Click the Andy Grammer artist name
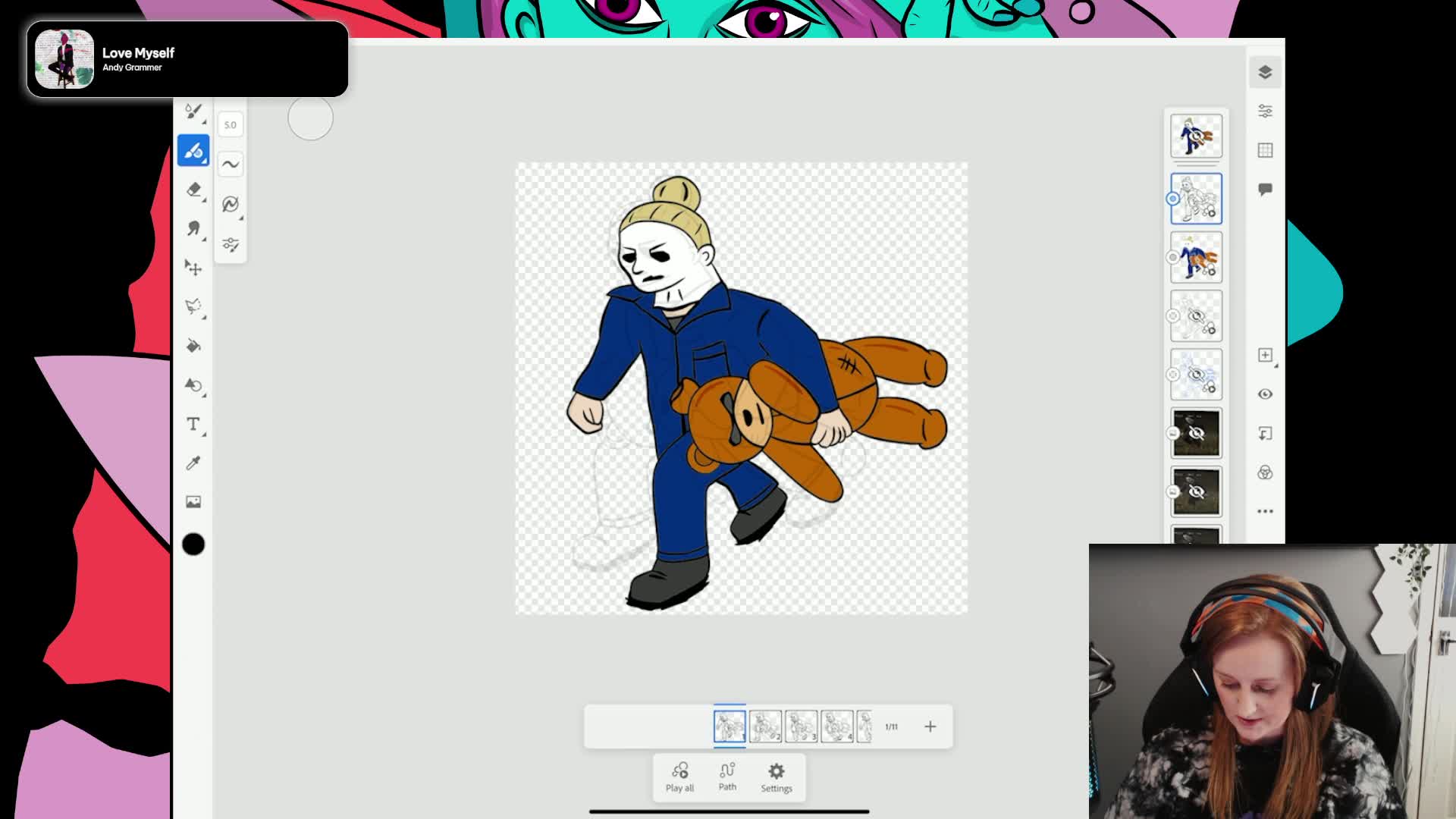The width and height of the screenshot is (1456, 819). [132, 67]
